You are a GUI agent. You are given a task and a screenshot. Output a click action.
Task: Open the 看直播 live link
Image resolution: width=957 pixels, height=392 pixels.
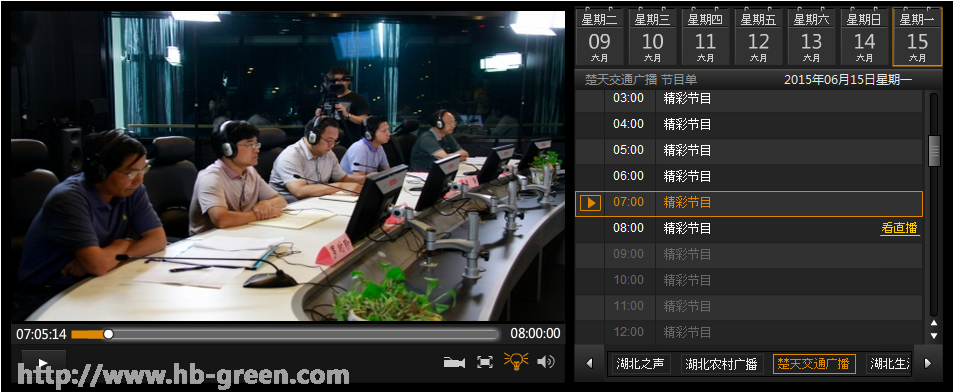pos(900,228)
